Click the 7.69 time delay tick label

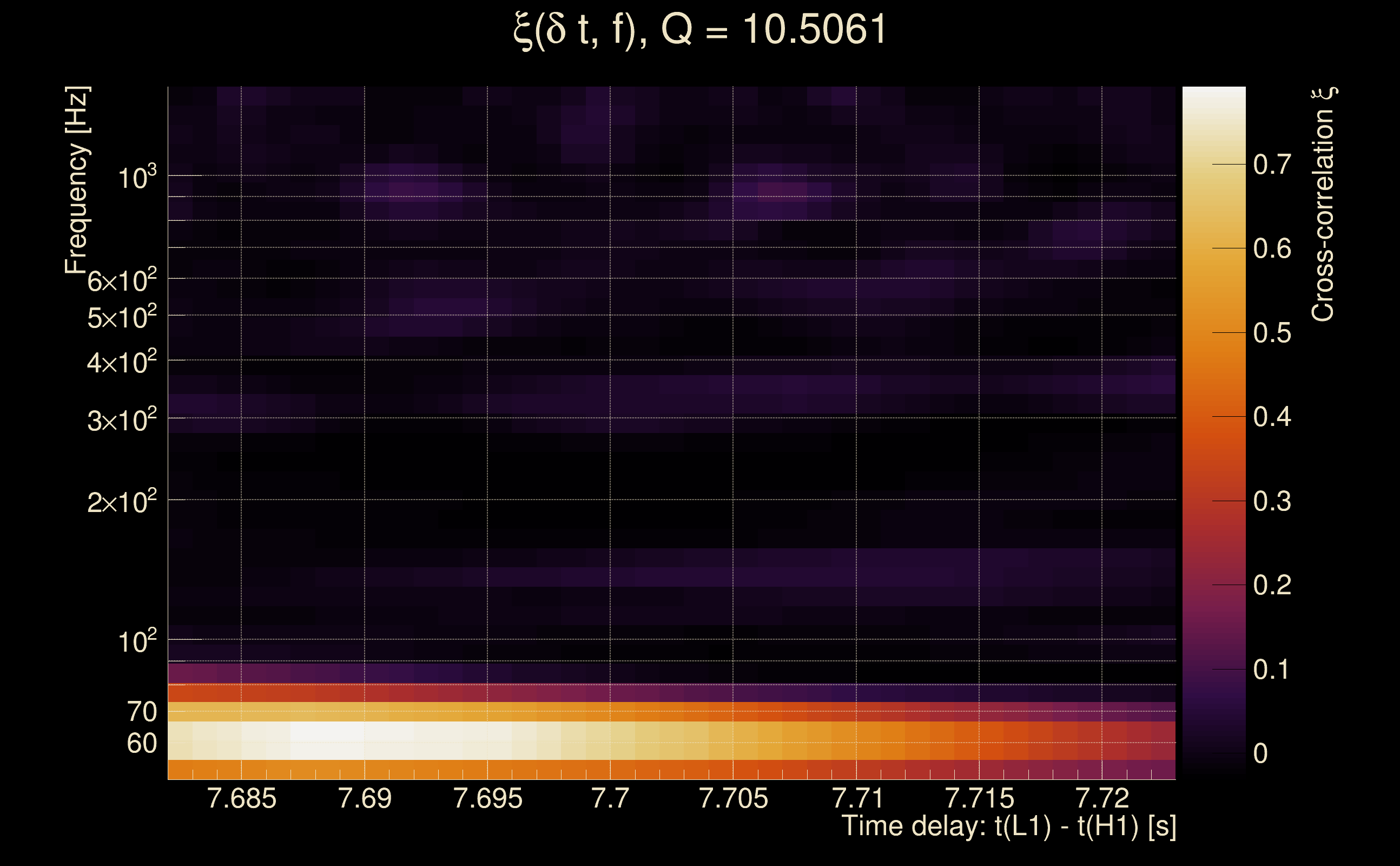[365, 798]
